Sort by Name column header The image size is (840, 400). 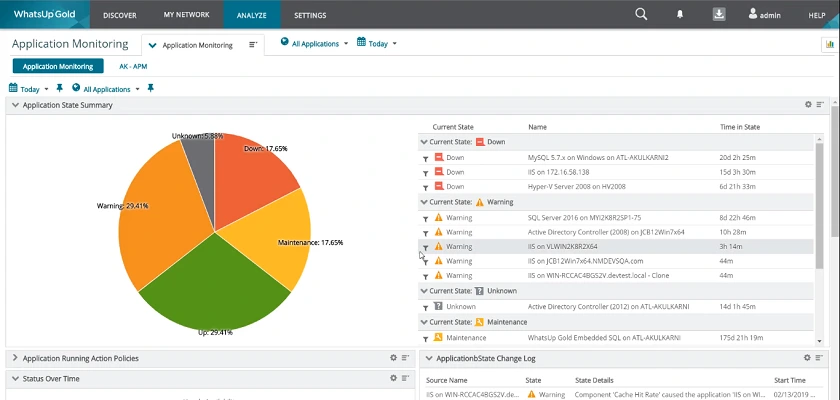[537, 127]
